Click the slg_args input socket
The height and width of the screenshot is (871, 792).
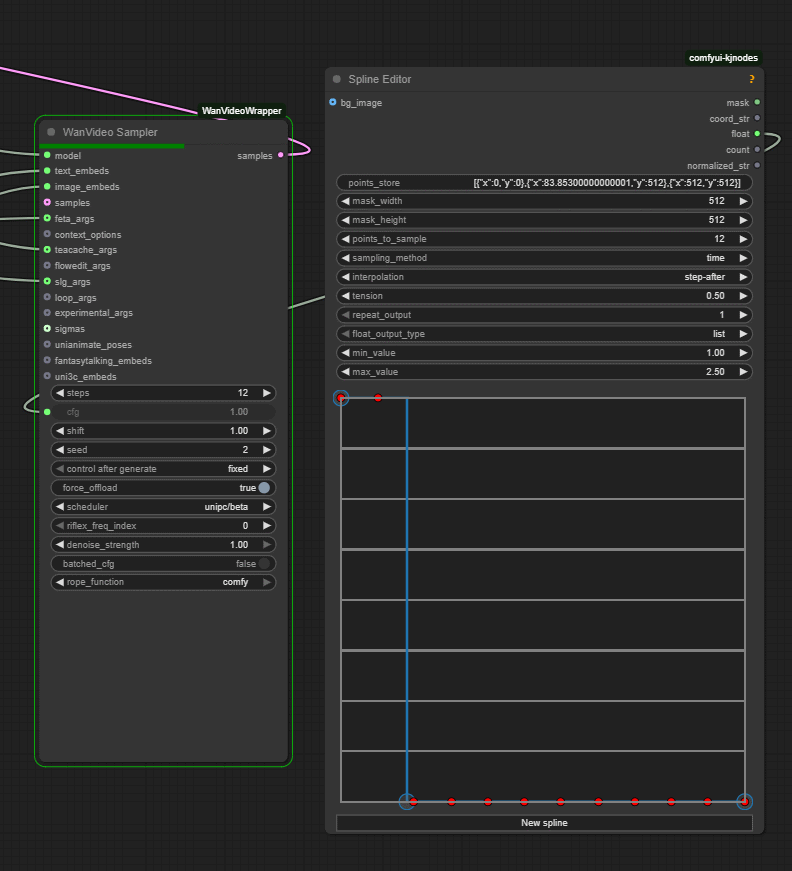47,281
